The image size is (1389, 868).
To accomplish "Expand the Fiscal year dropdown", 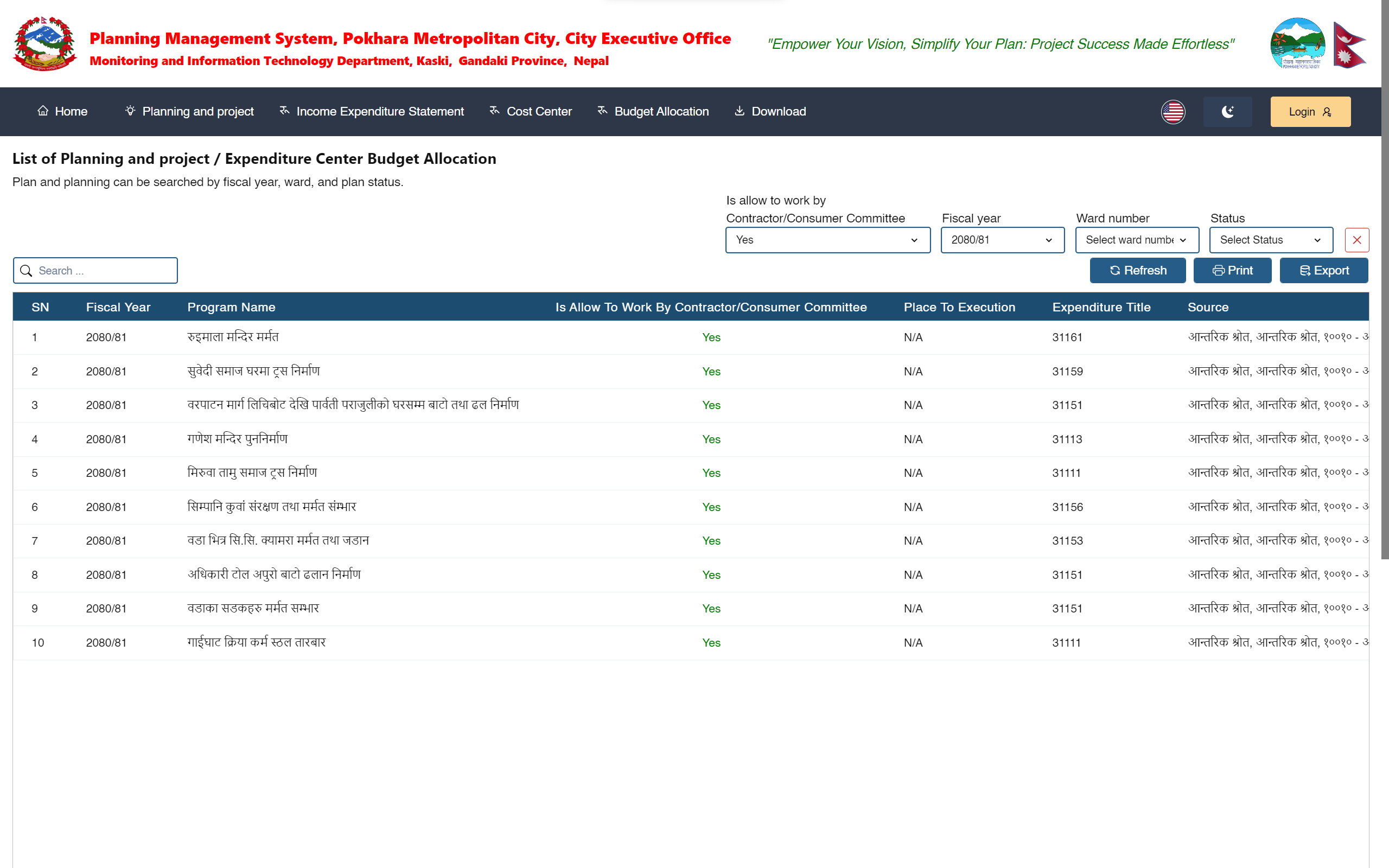I will [1002, 240].
